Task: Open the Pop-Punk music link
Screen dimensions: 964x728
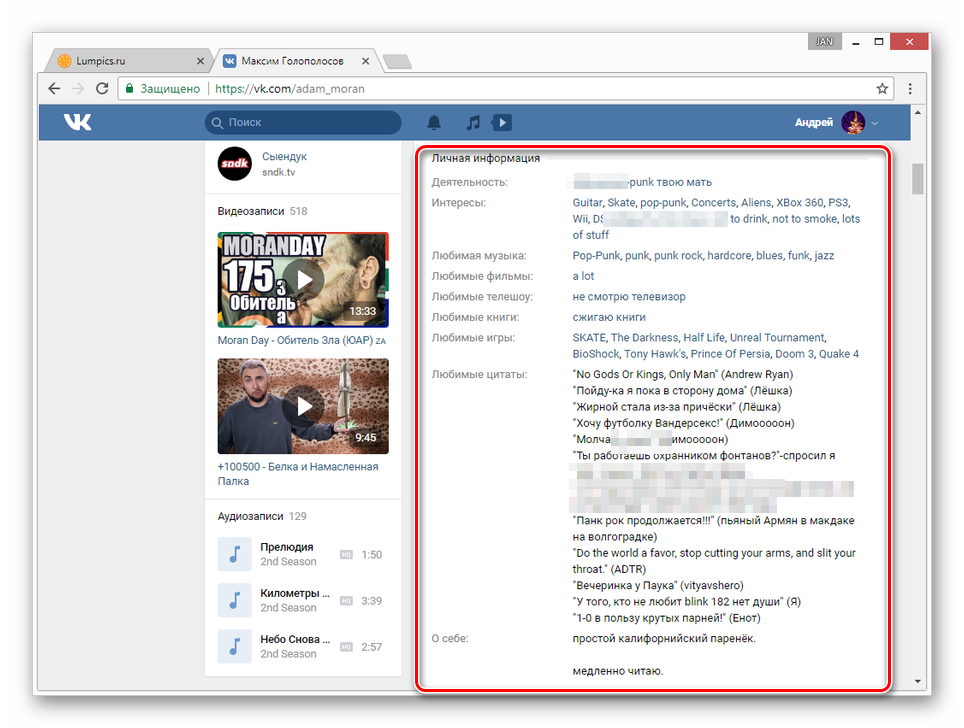Action: [596, 256]
